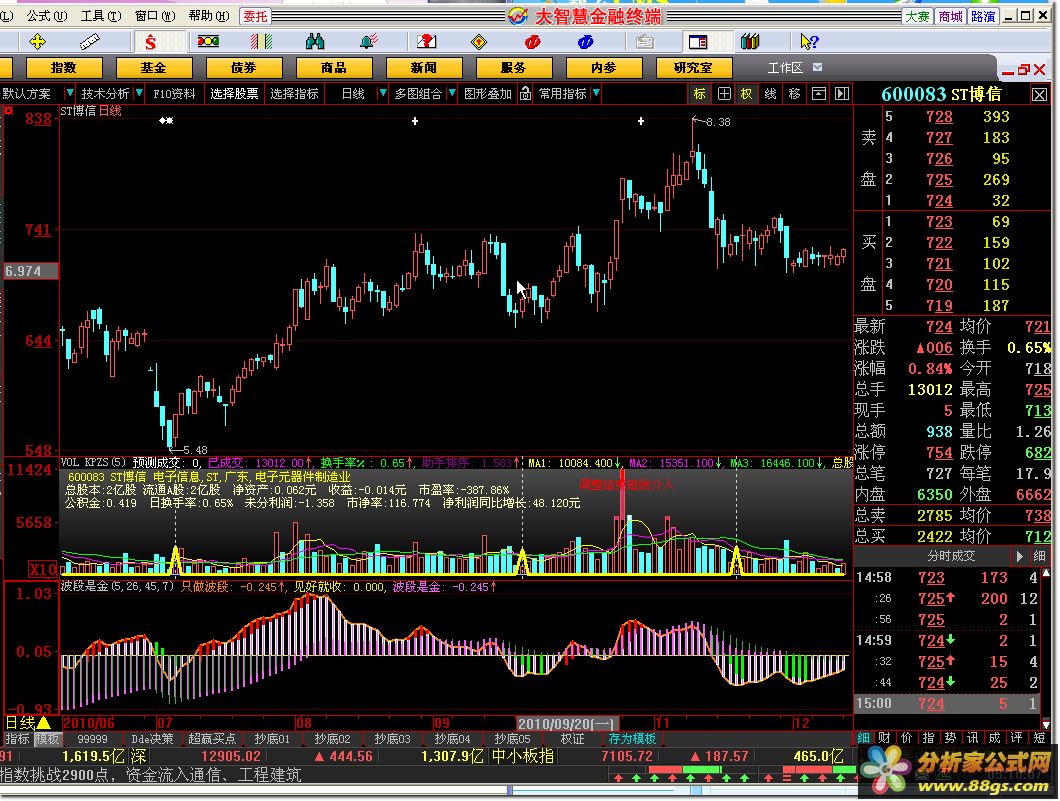Expand the 分时成交 arrow button
This screenshot has height=801, width=1060.
[1019, 556]
